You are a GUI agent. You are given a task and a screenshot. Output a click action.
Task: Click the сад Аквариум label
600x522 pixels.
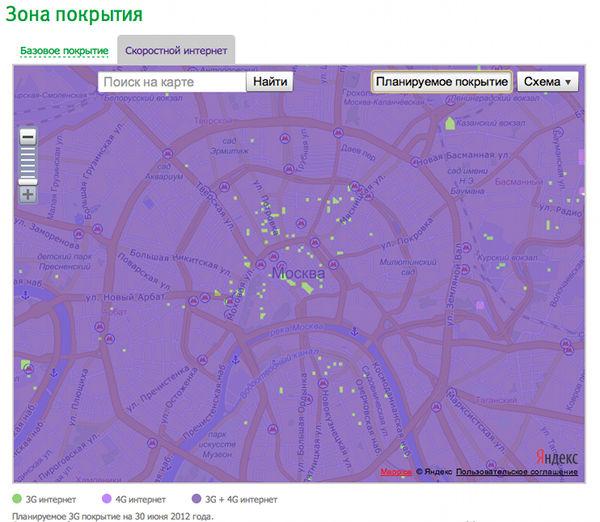point(164,171)
